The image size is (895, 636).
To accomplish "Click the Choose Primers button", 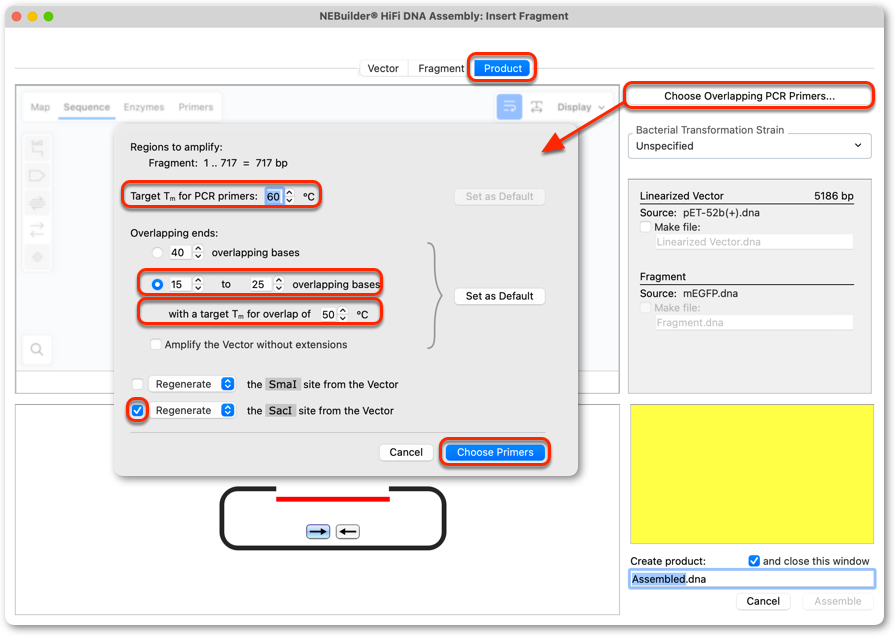I will [x=495, y=452].
